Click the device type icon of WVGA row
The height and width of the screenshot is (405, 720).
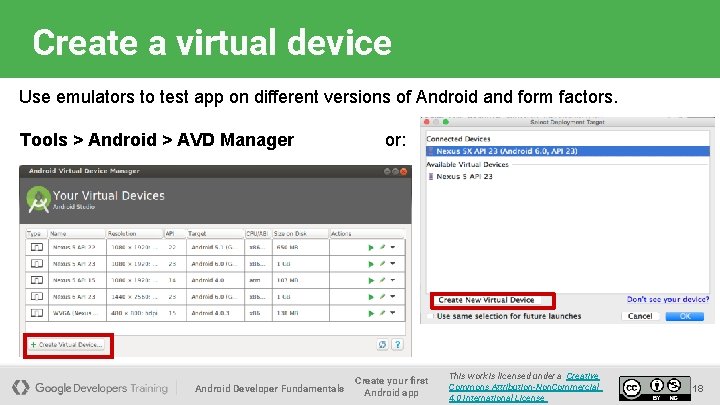point(37,313)
